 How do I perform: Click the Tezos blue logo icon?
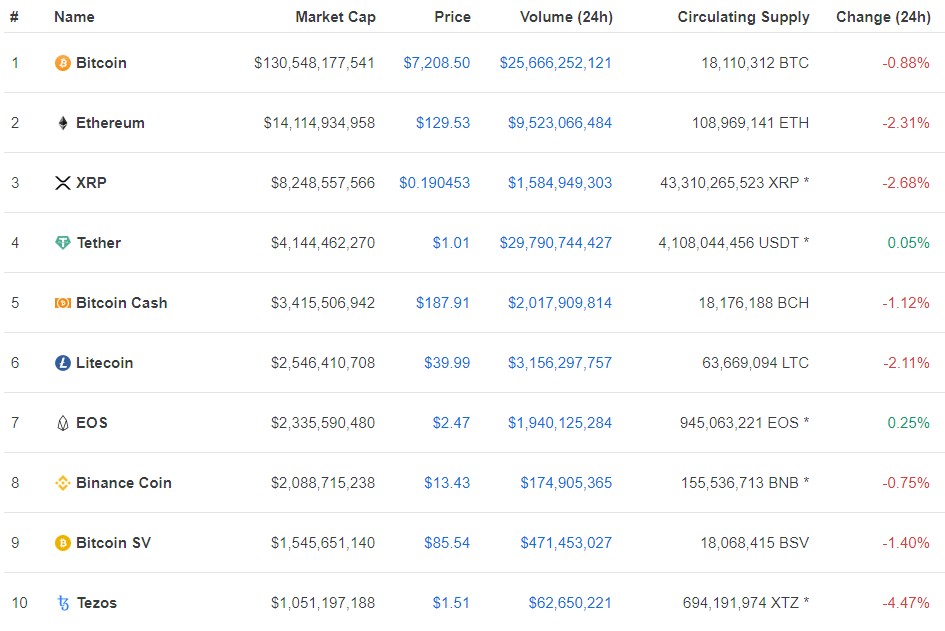[x=63, y=603]
